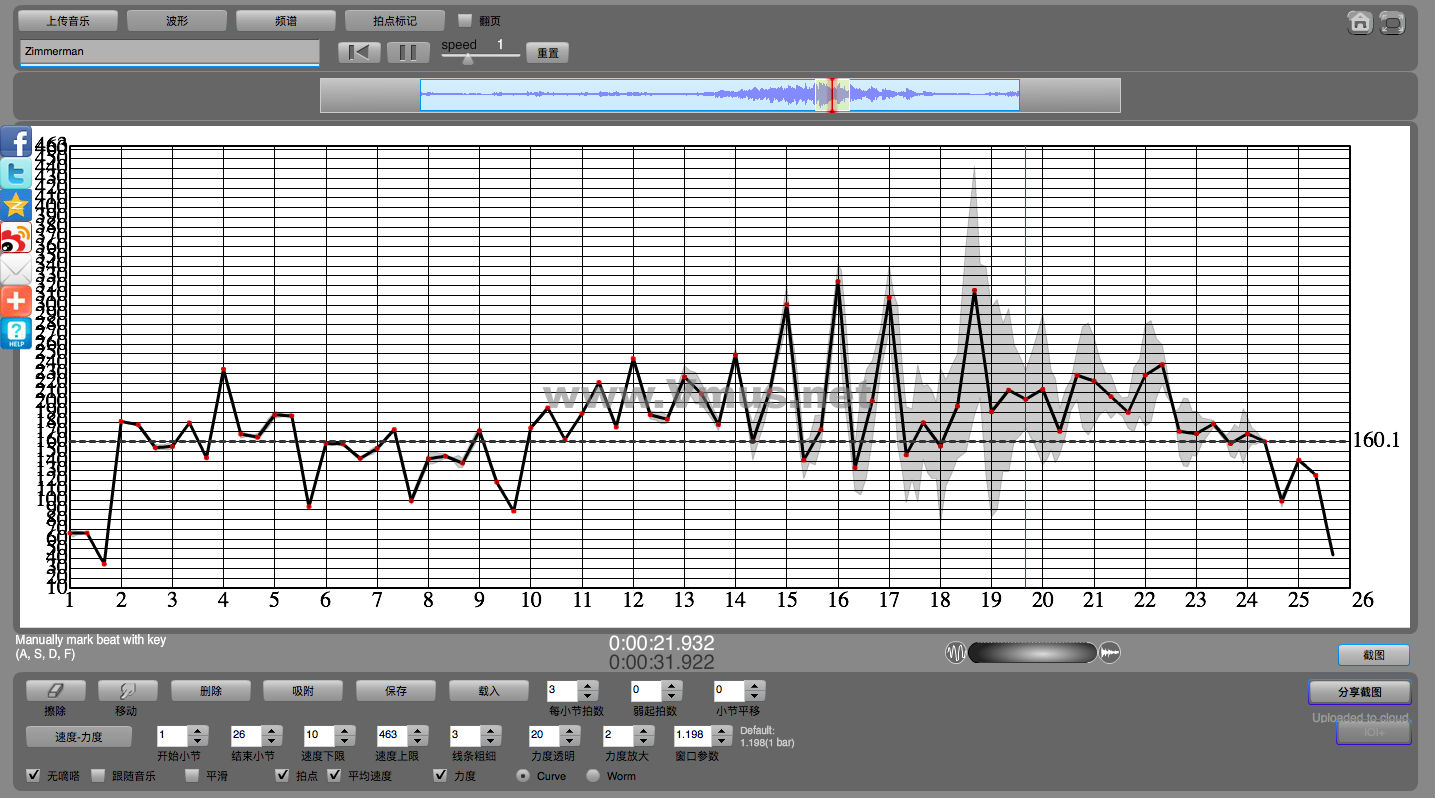
Task: Select the move (移动) tool icon
Action: pyautogui.click(x=127, y=691)
